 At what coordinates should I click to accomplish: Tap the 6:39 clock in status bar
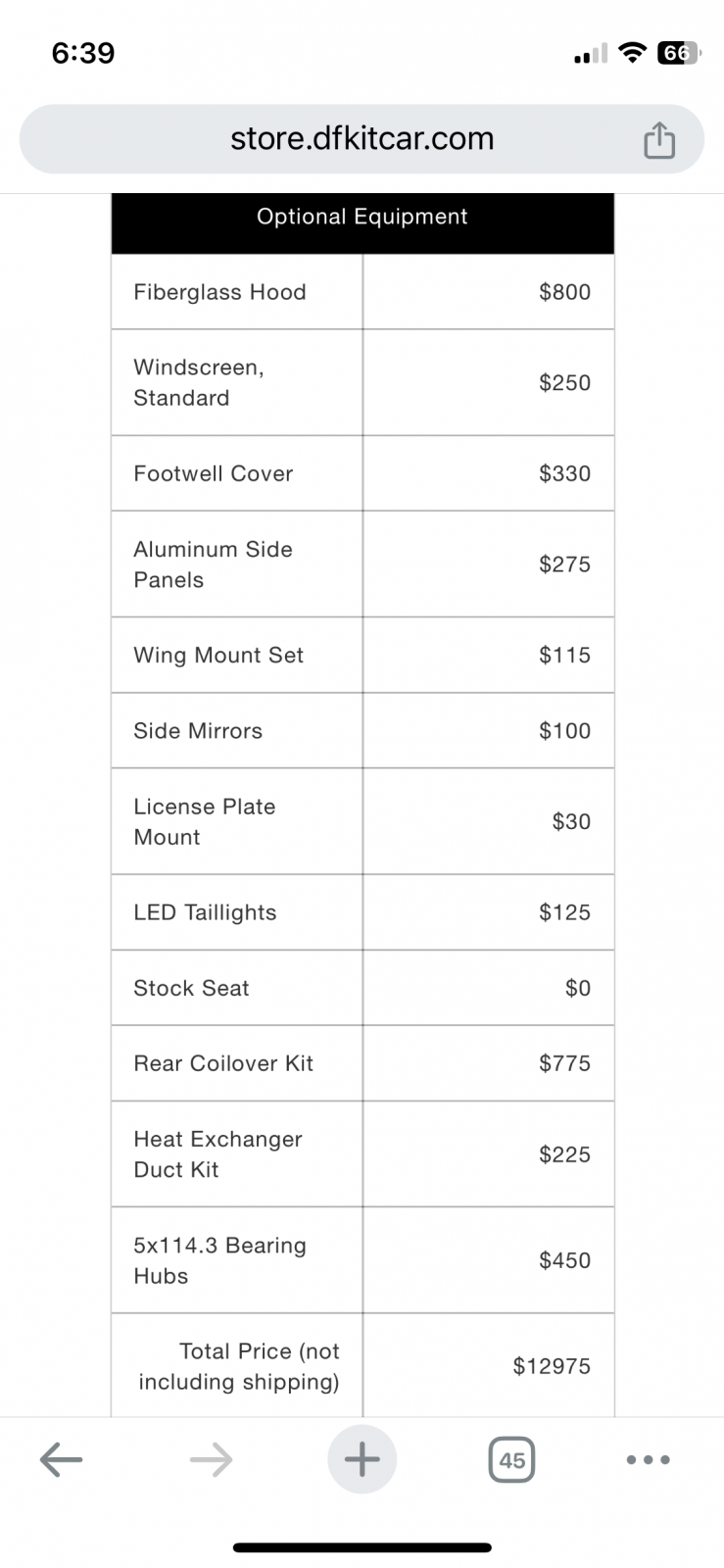(83, 53)
